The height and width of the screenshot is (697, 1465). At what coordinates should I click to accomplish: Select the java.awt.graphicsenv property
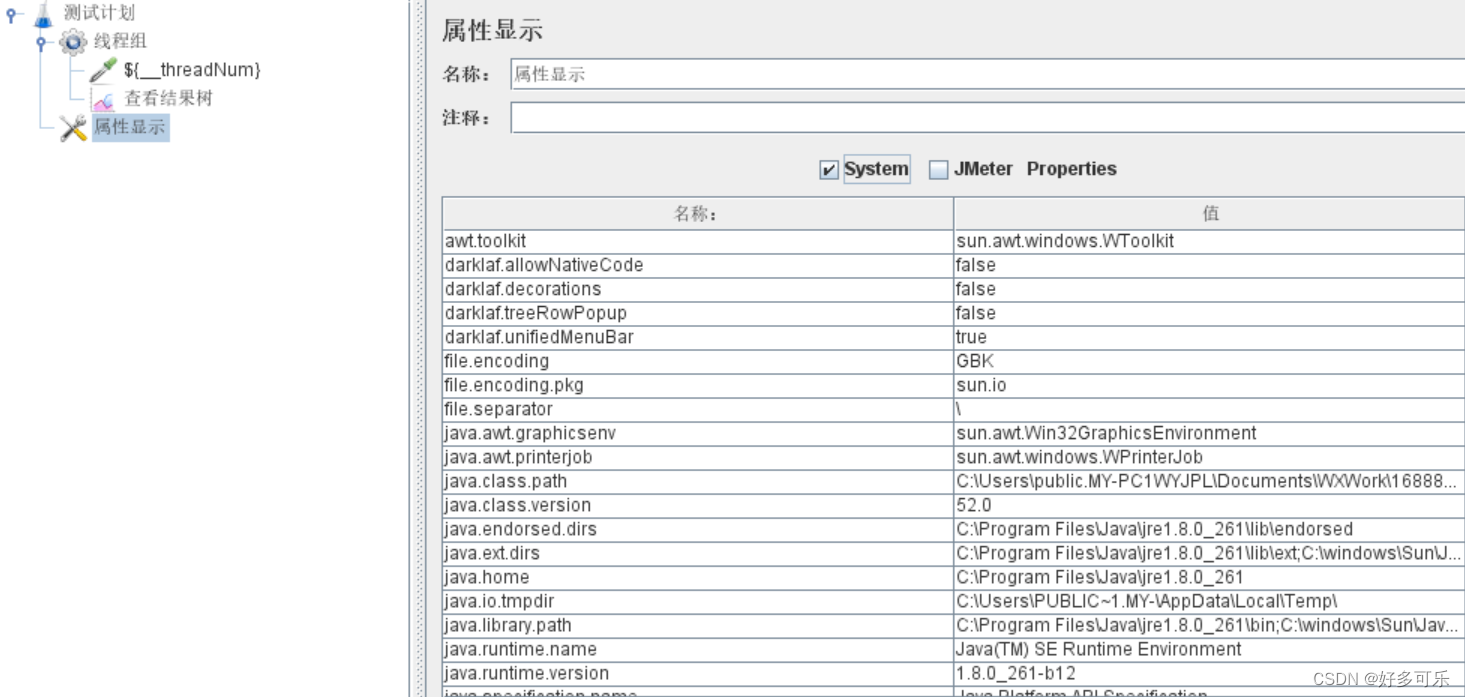click(x=697, y=433)
